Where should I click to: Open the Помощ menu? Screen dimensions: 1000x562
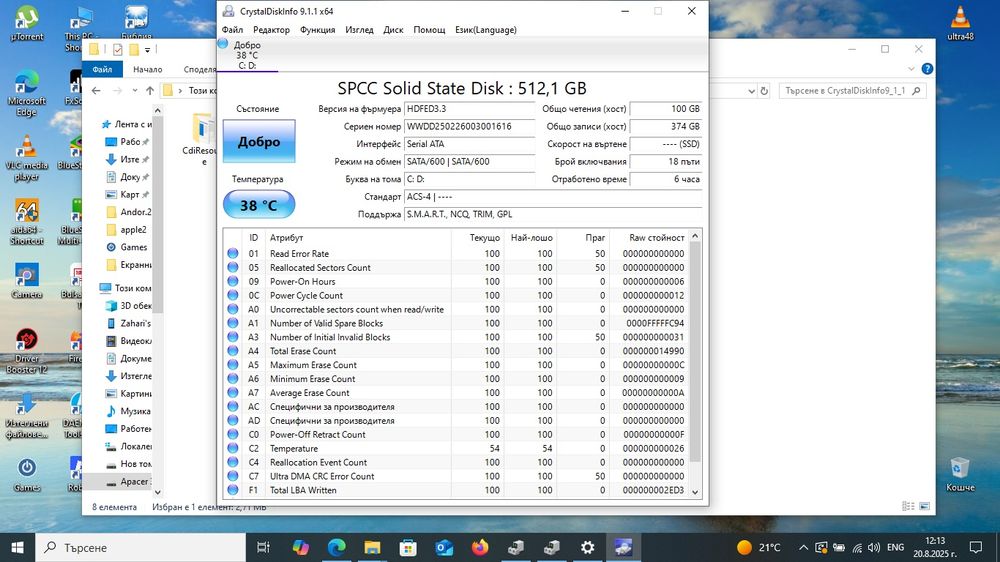pos(429,30)
